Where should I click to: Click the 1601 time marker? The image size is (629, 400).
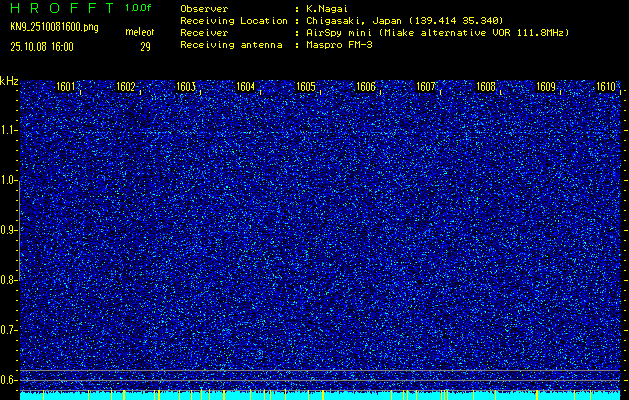[x=66, y=88]
